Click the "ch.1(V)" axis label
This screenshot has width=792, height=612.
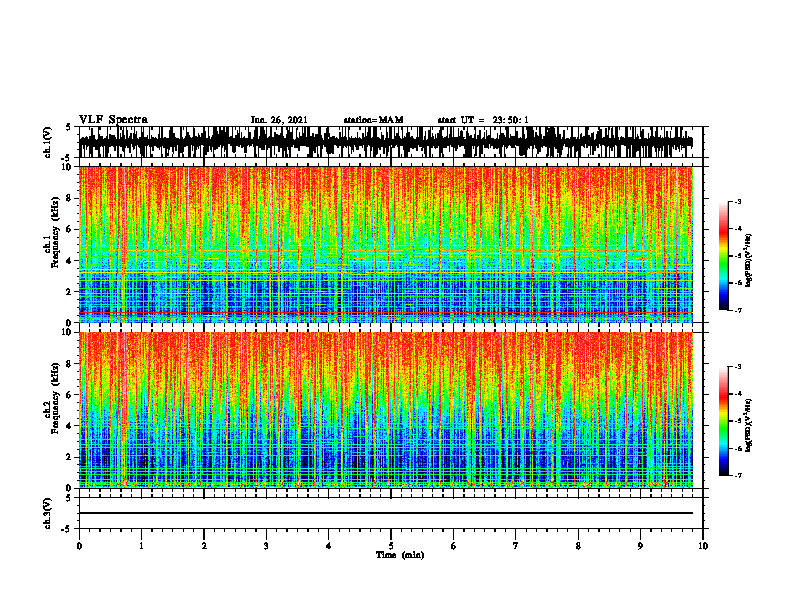click(48, 142)
